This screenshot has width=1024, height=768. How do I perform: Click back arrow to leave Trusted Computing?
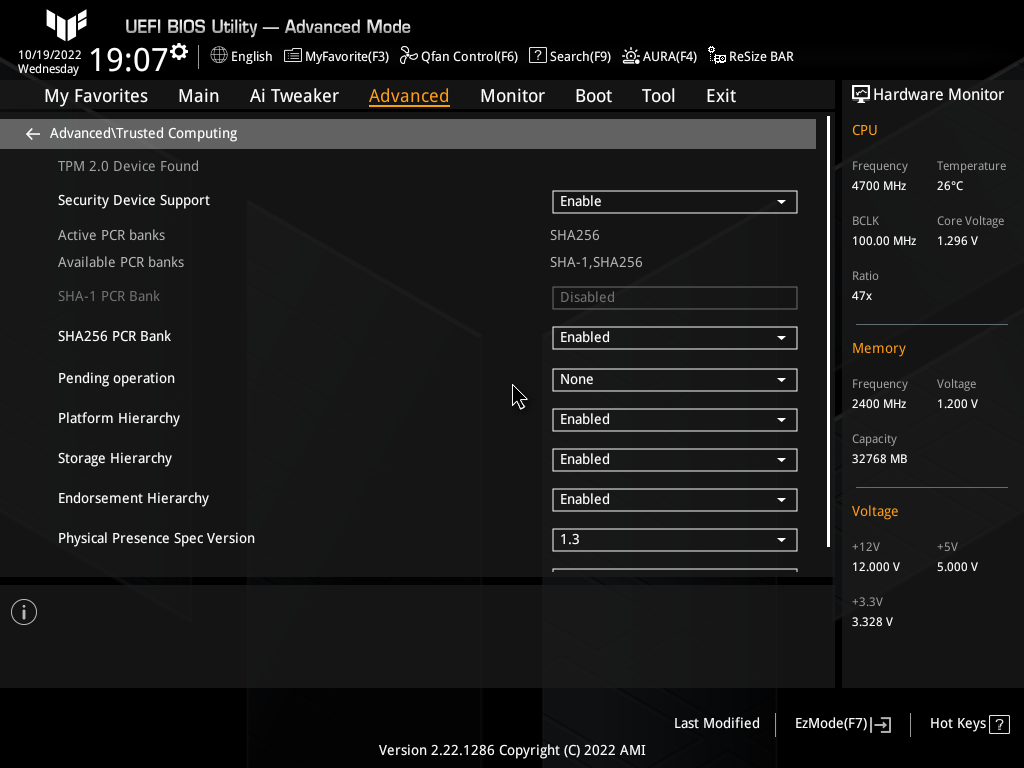(32, 133)
